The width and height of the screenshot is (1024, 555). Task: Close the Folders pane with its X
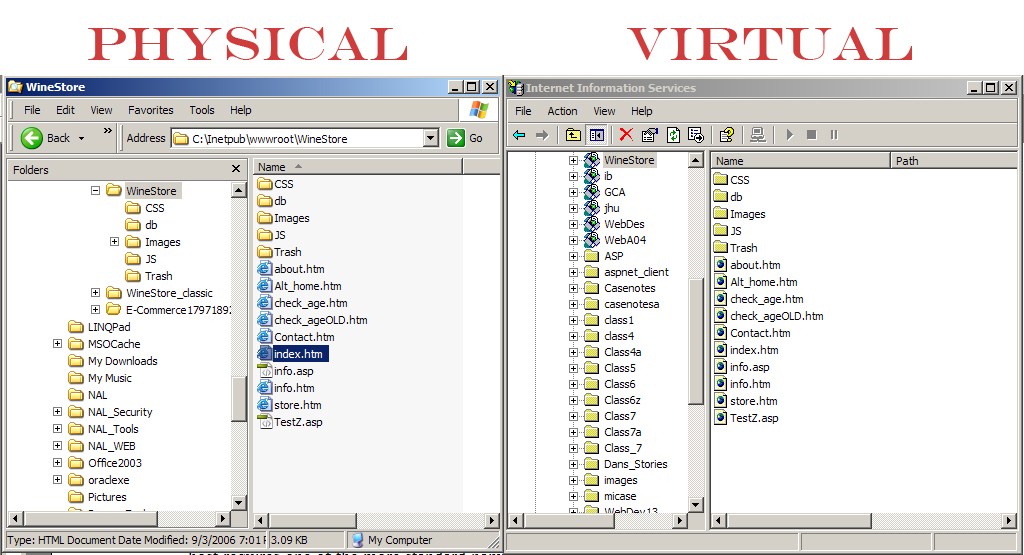(x=236, y=169)
